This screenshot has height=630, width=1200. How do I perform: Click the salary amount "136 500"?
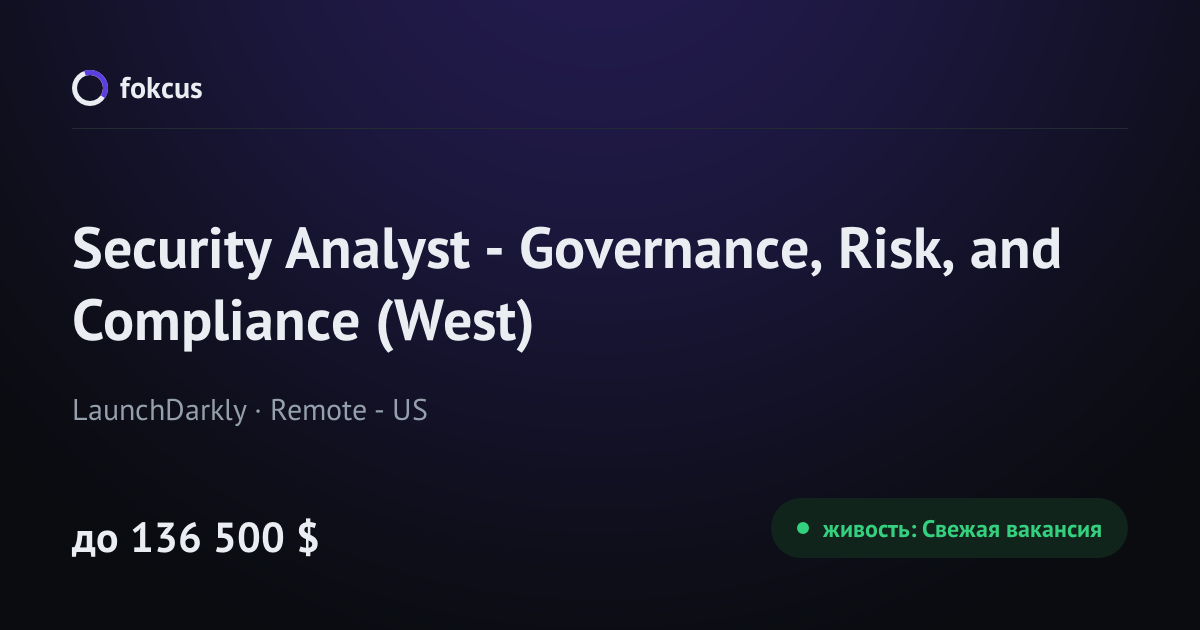209,539
